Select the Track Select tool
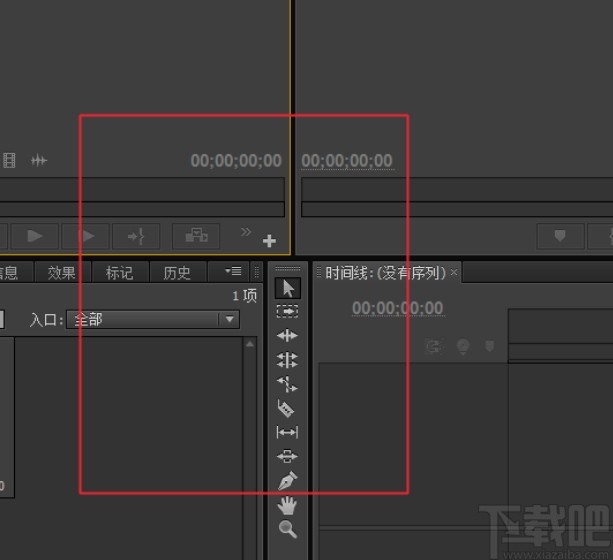This screenshot has height=560, width=613. (287, 311)
